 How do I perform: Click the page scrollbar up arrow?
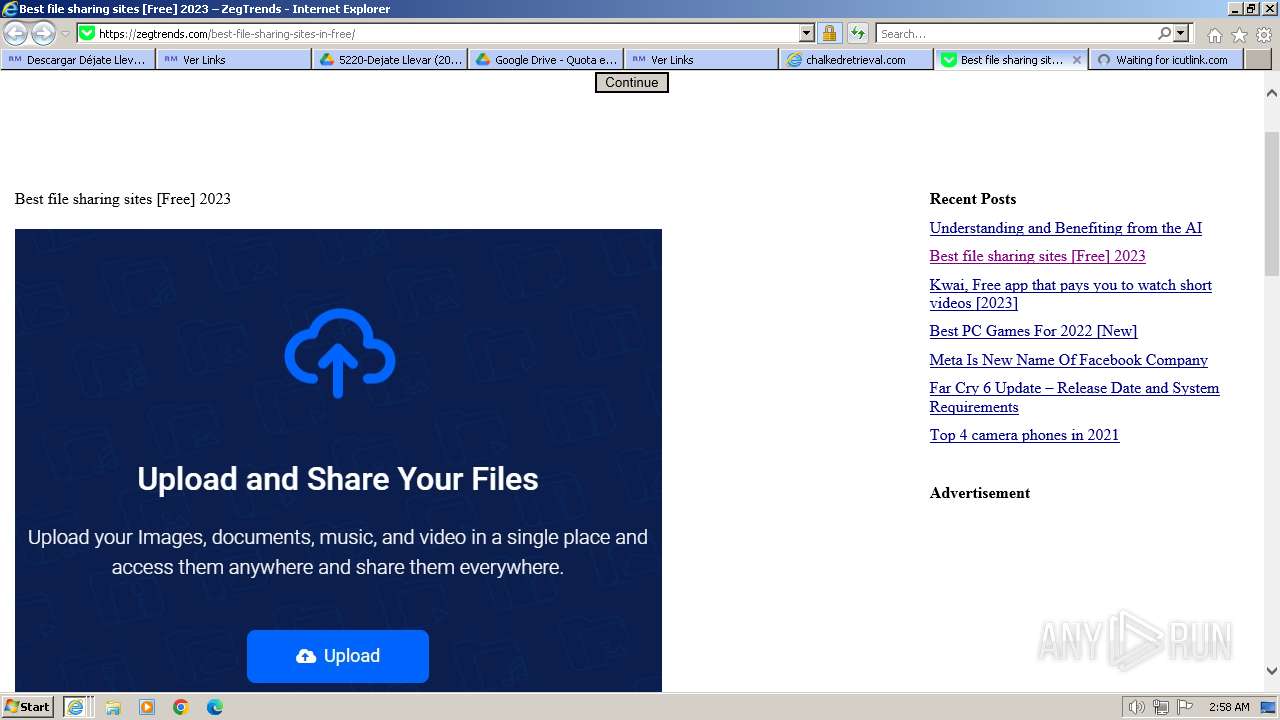[1272, 93]
